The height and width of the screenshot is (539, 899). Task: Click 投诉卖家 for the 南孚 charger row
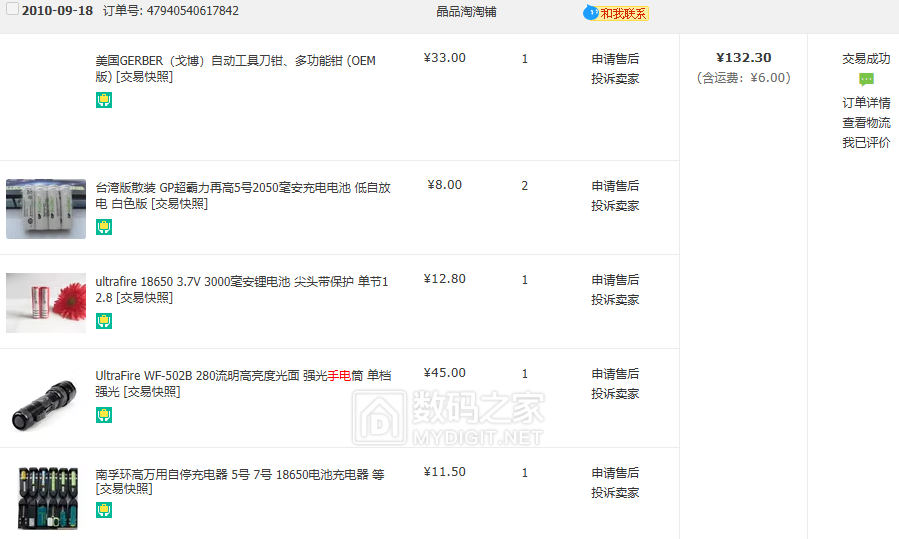(x=615, y=492)
